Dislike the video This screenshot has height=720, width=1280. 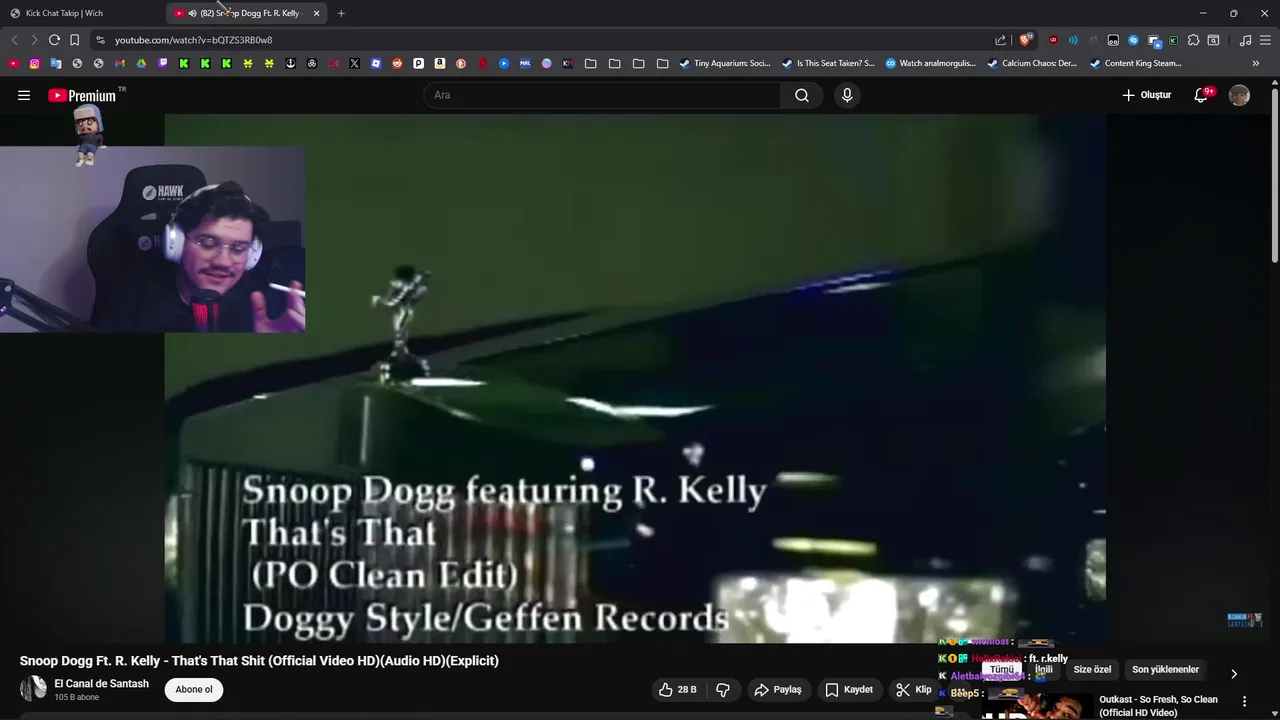pos(723,690)
